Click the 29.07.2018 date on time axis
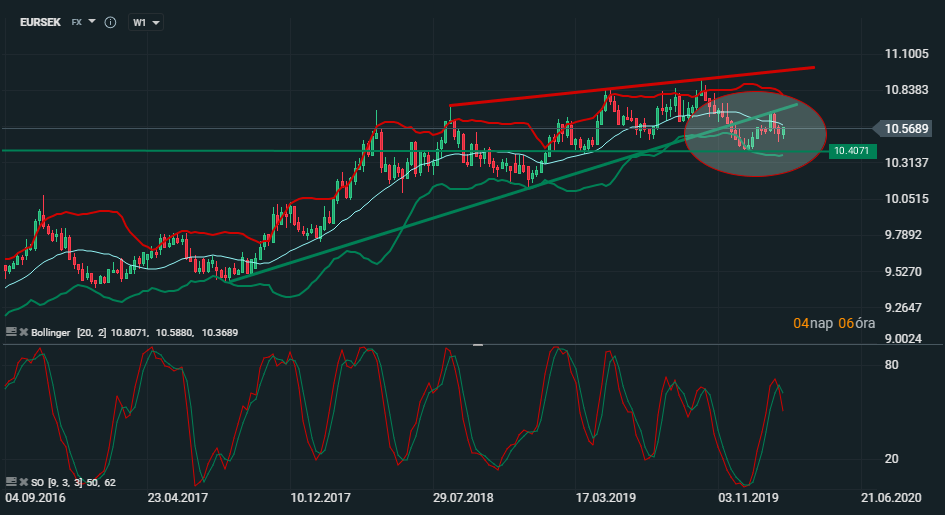 (465, 497)
